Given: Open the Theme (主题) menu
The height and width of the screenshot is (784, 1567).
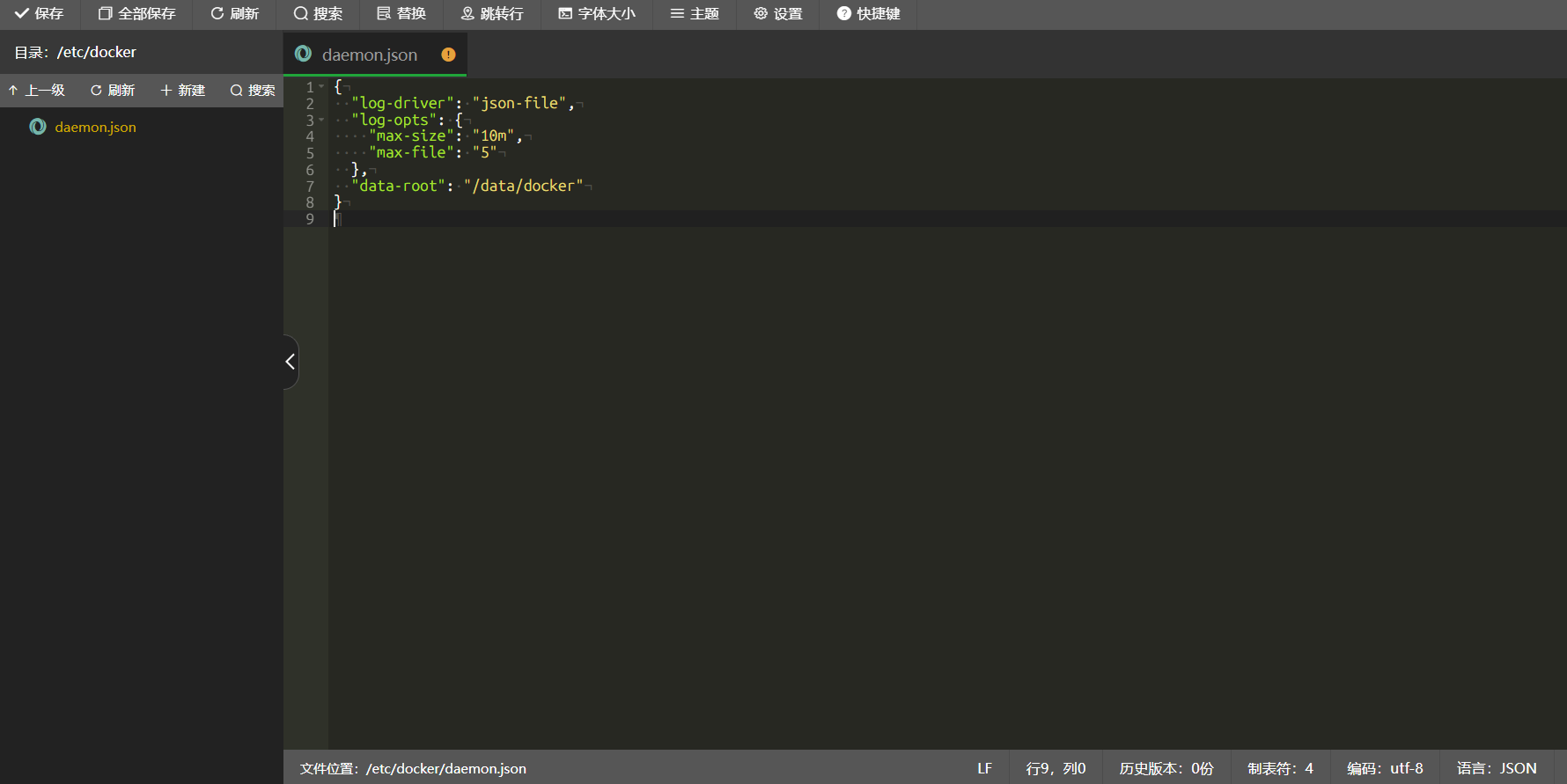Looking at the screenshot, I should click(x=695, y=14).
